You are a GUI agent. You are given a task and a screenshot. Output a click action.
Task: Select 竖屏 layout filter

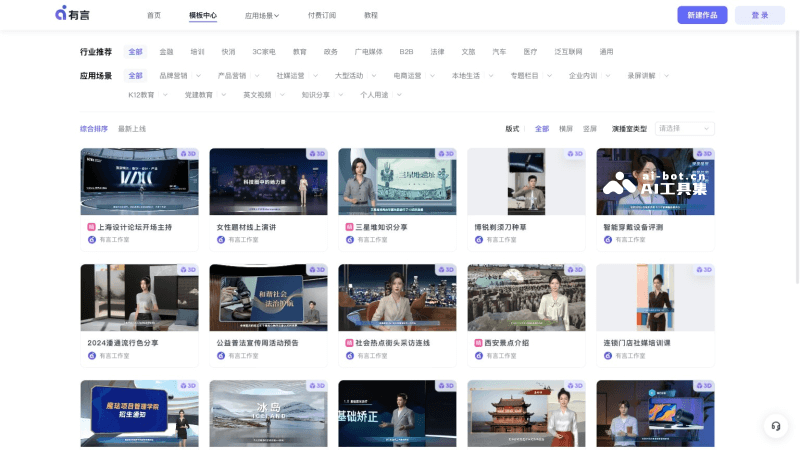590,129
